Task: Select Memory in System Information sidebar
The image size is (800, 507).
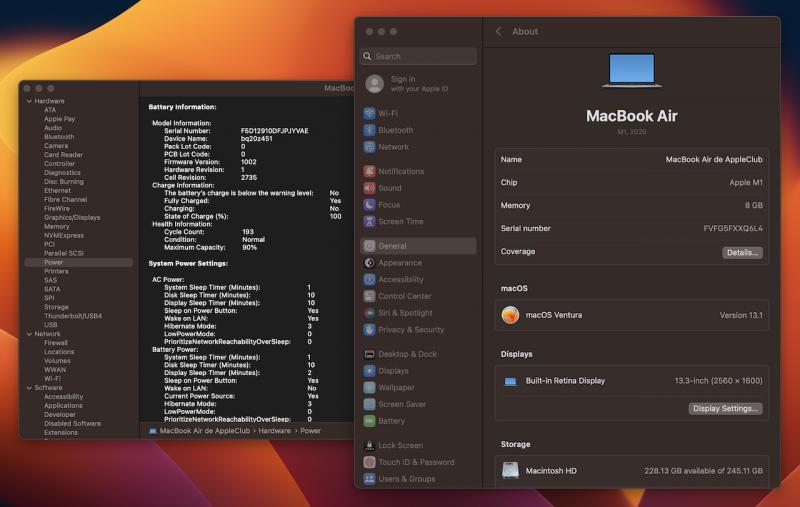Action: tap(57, 226)
